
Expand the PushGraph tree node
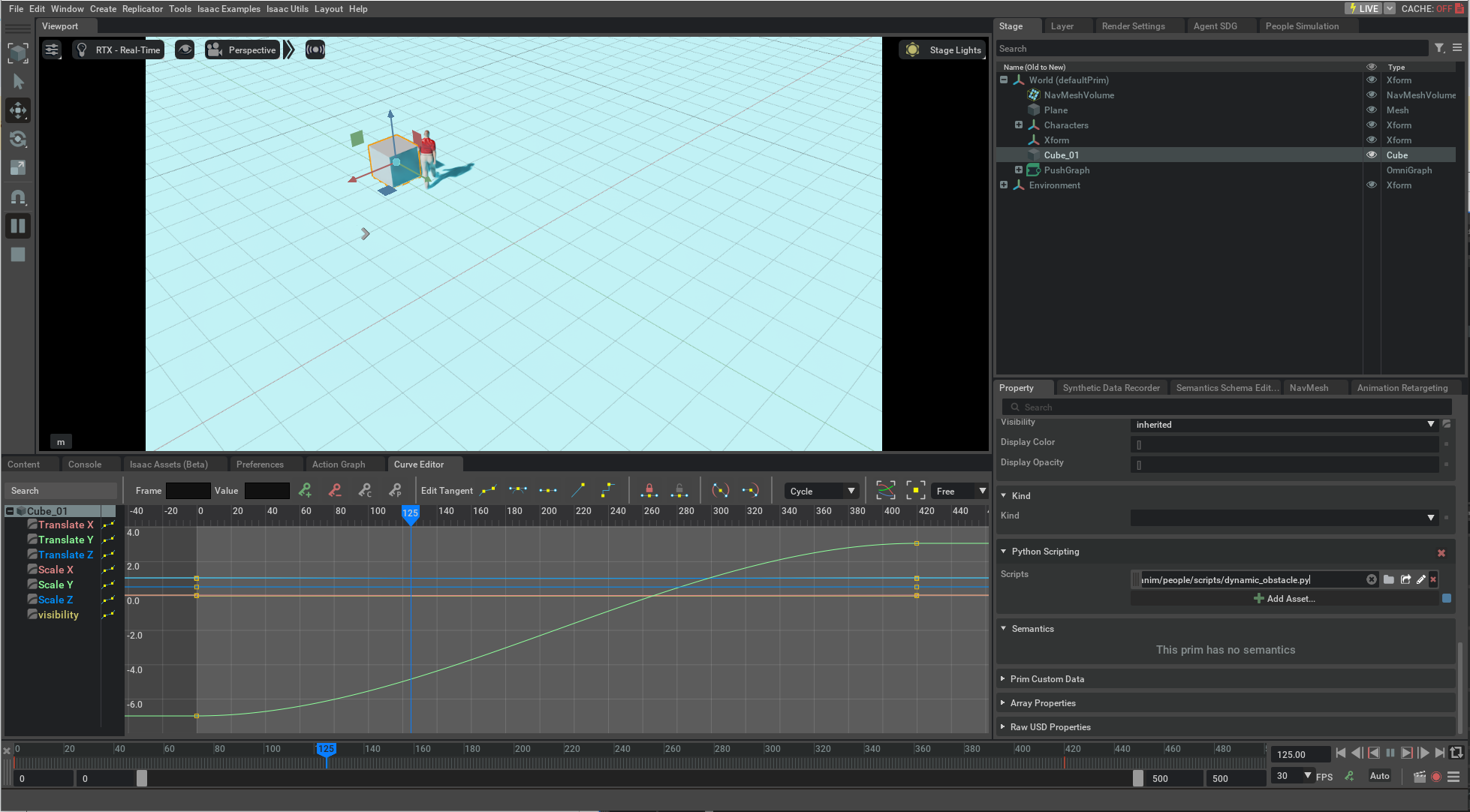(x=1019, y=170)
